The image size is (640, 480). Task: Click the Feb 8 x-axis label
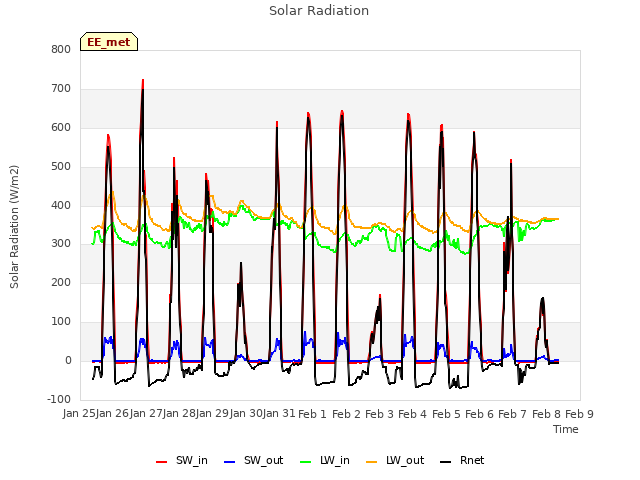point(547,414)
